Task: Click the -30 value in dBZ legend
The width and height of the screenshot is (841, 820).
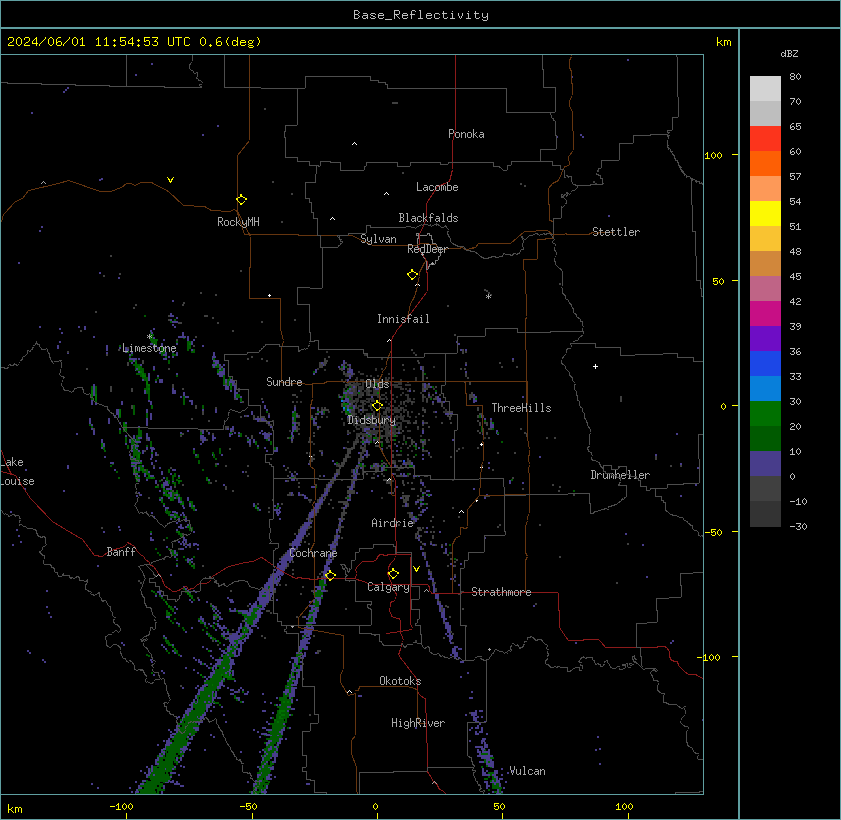Action: pos(798,527)
